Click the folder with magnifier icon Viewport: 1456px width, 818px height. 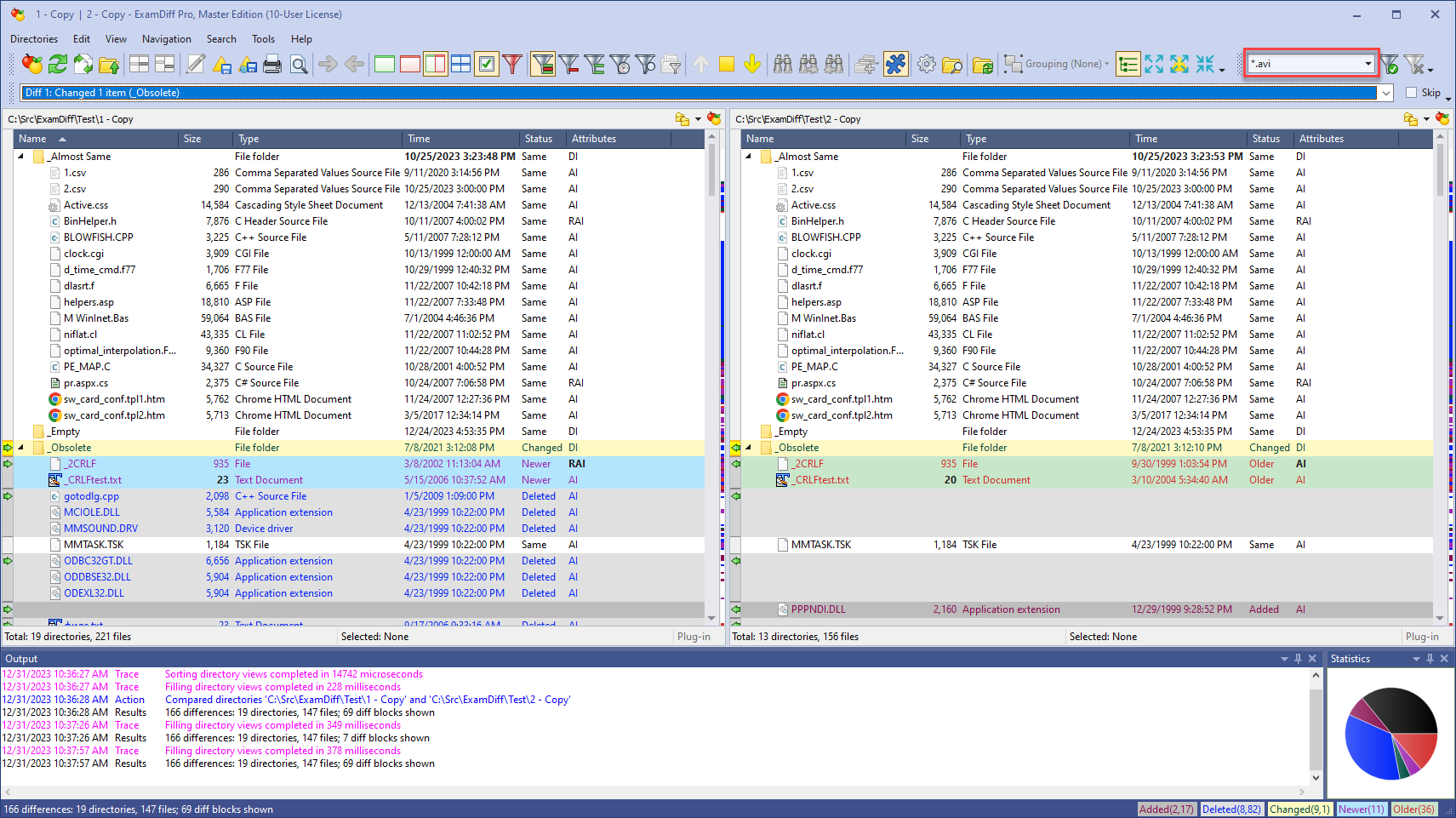[953, 64]
